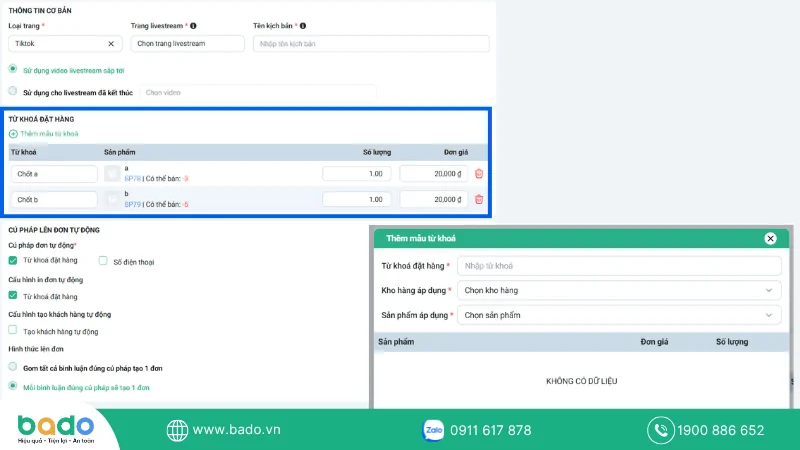Click quantity field in Chốt b row
This screenshot has height=450, width=800.
point(357,199)
